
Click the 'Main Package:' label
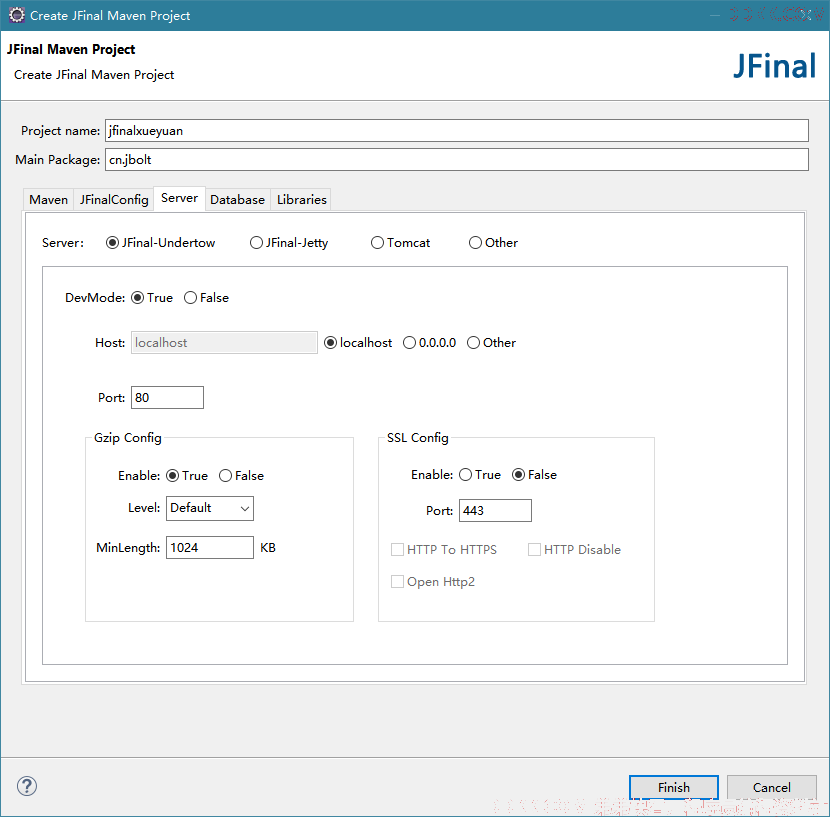58,159
